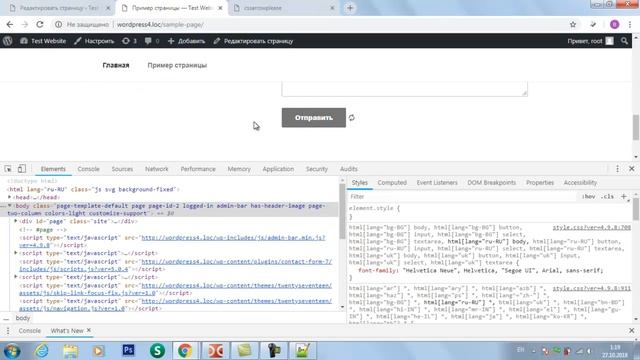Open the DOM Breakpoints tab

pyautogui.click(x=491, y=182)
